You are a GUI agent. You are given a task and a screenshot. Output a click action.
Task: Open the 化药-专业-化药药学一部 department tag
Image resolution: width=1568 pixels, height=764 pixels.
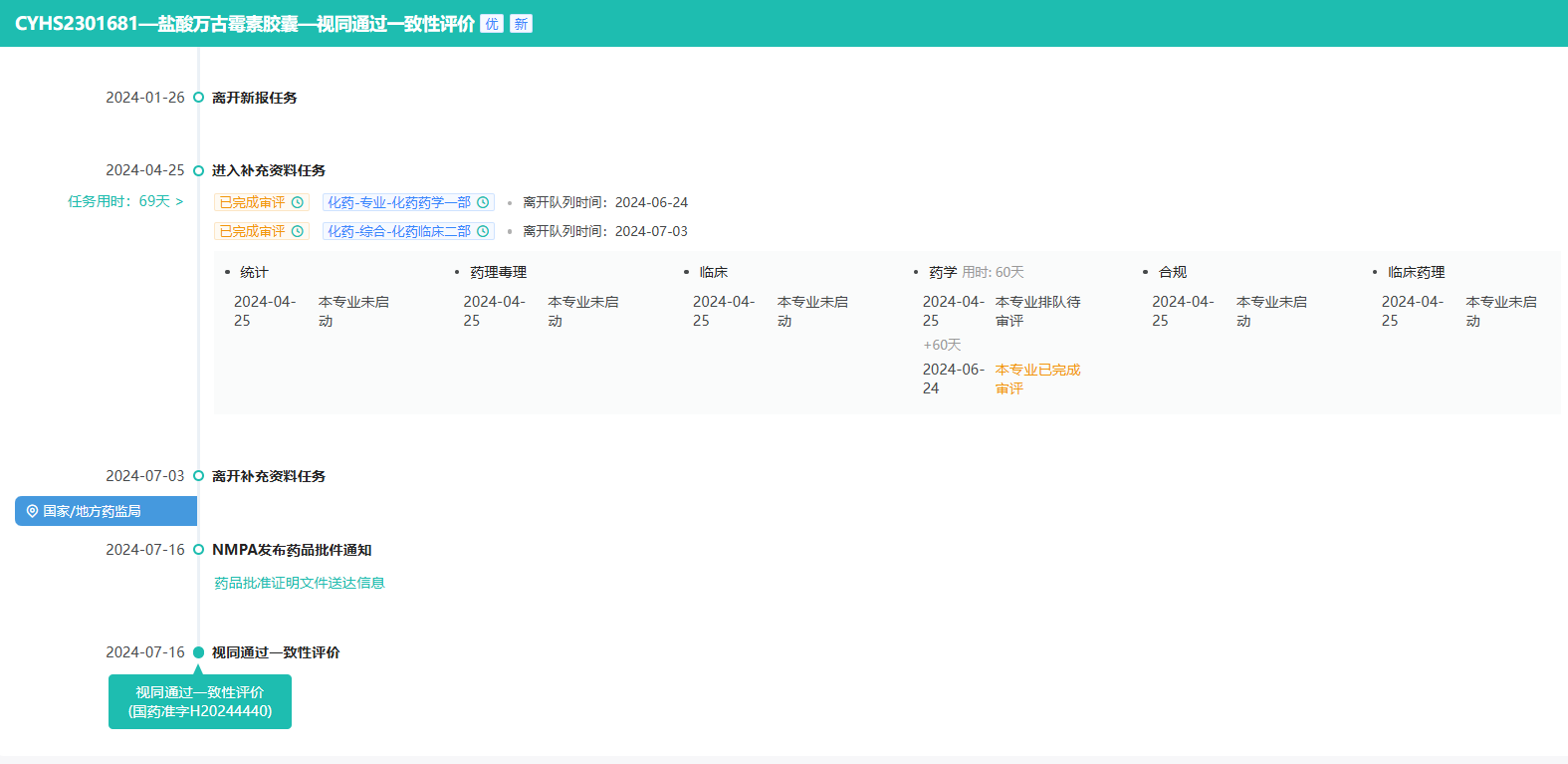408,202
